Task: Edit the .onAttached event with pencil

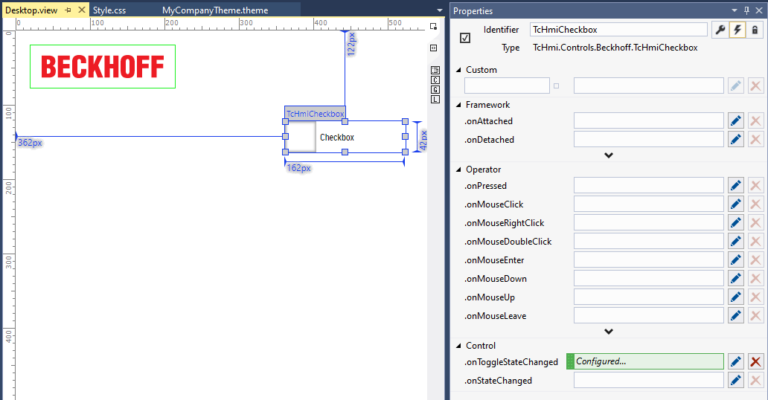Action: 736,120
